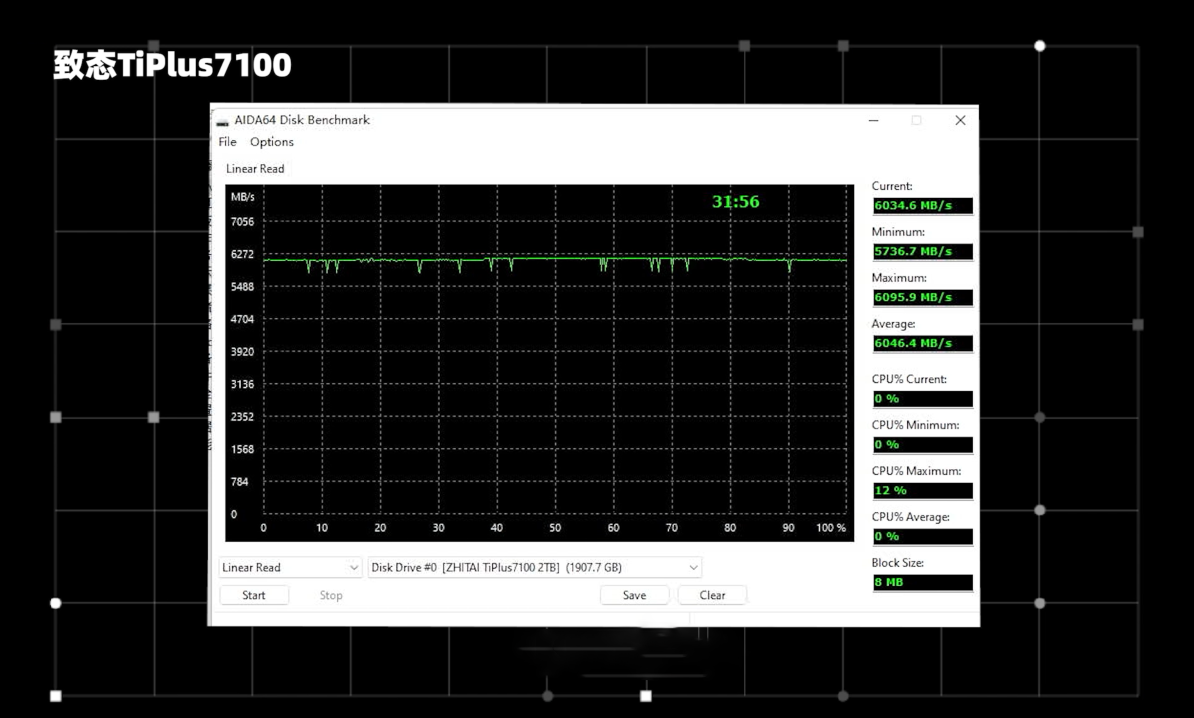Click the Block Size value showing 8 MB
The image size is (1194, 718).
pos(922,582)
